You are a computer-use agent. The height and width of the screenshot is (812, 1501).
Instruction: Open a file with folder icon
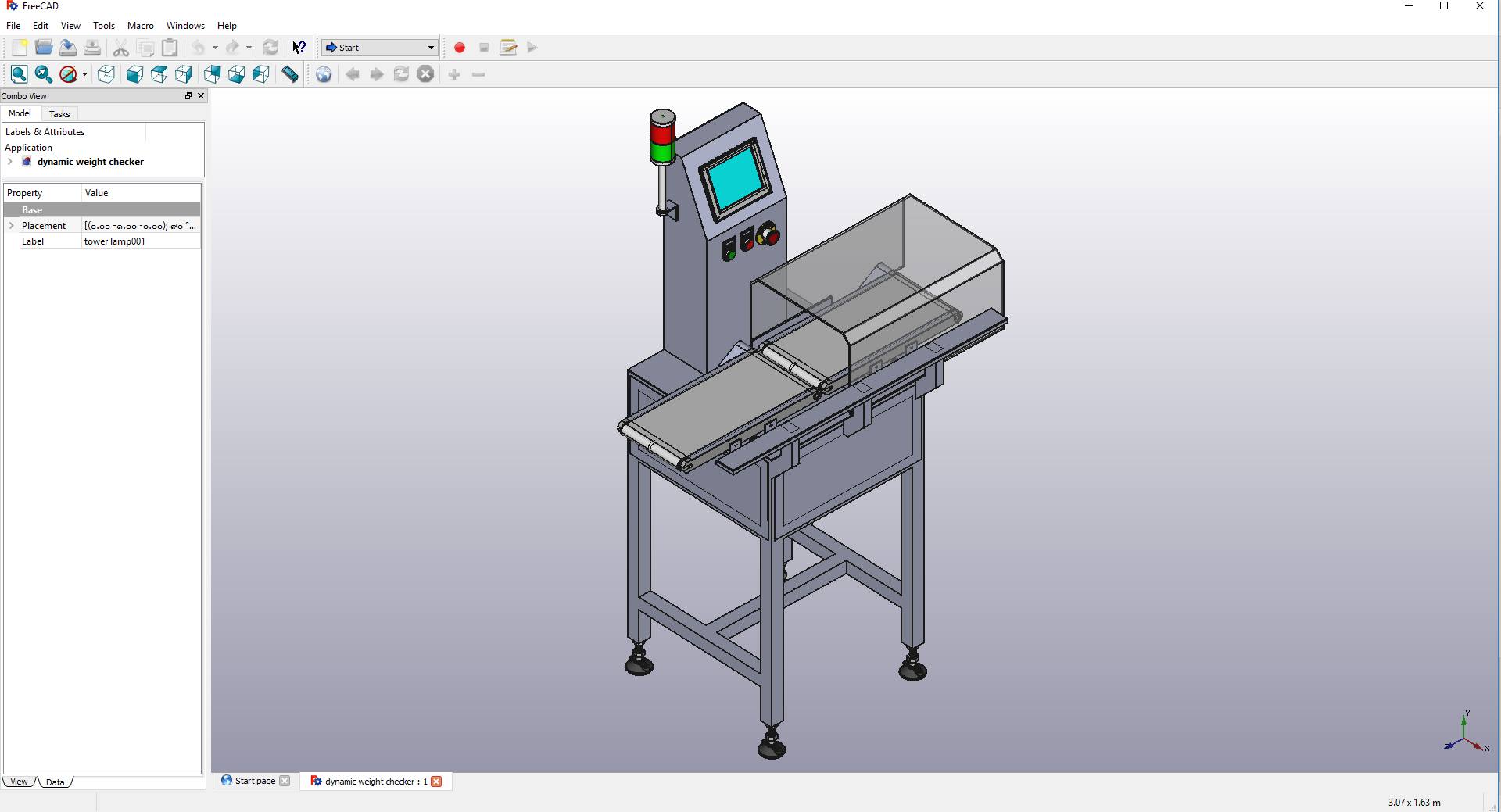(44, 48)
